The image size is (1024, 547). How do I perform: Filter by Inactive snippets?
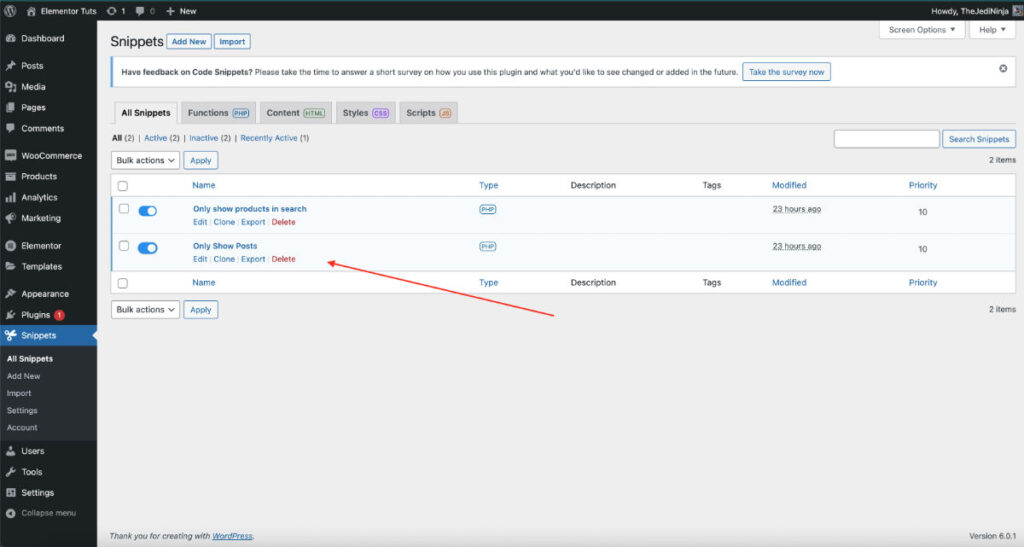(203, 138)
